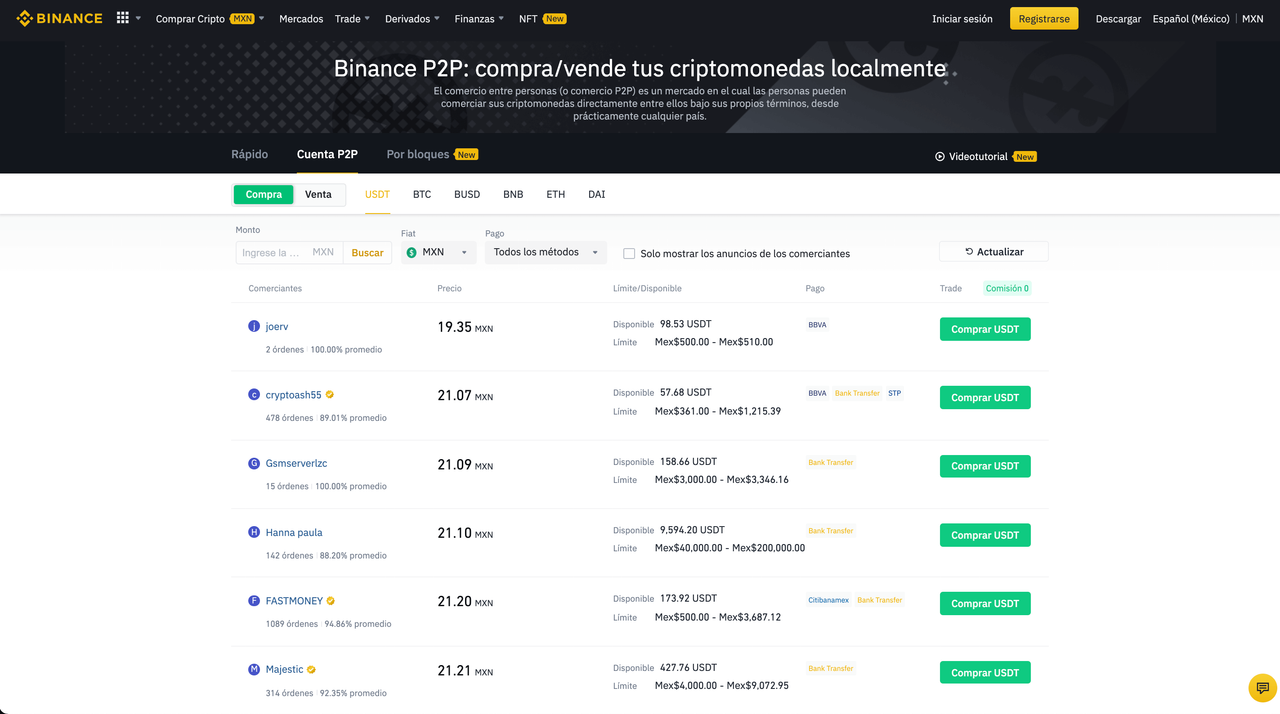Click the Citibanamex payment tag

(x=828, y=600)
